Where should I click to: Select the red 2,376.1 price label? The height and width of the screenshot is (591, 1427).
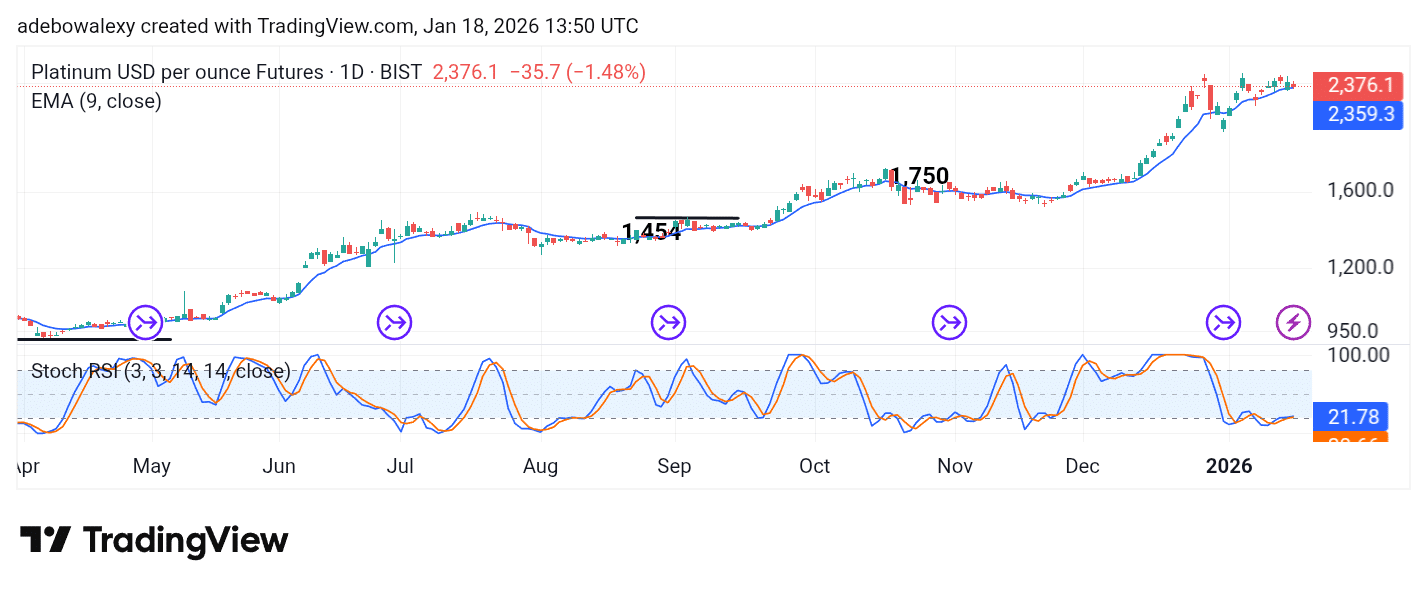point(1359,85)
